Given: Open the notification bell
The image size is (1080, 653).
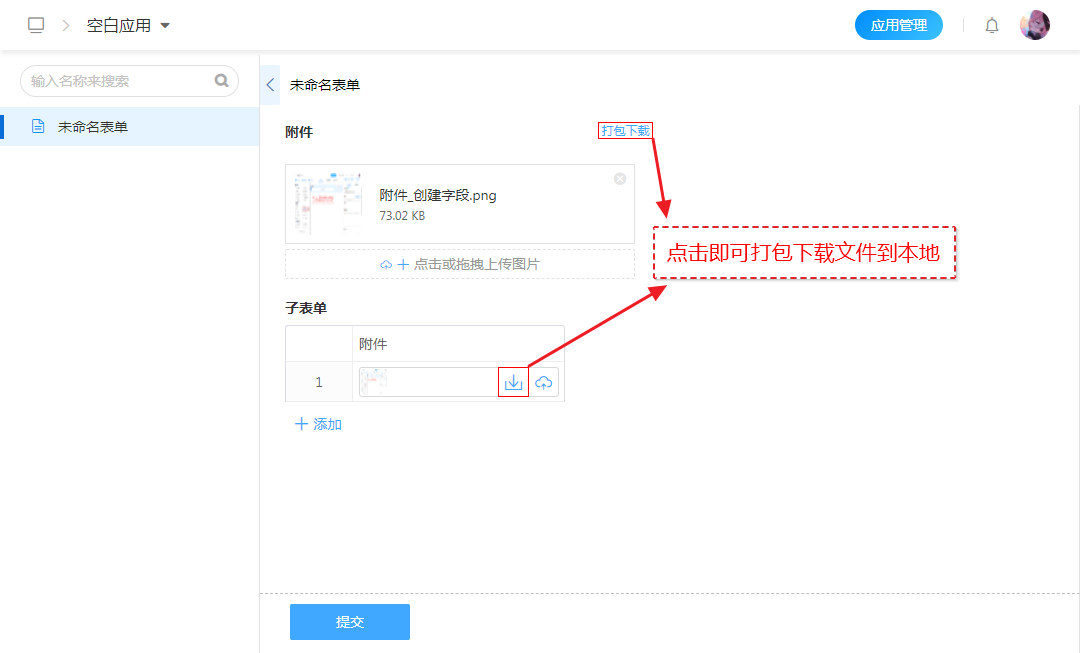Looking at the screenshot, I should (991, 26).
